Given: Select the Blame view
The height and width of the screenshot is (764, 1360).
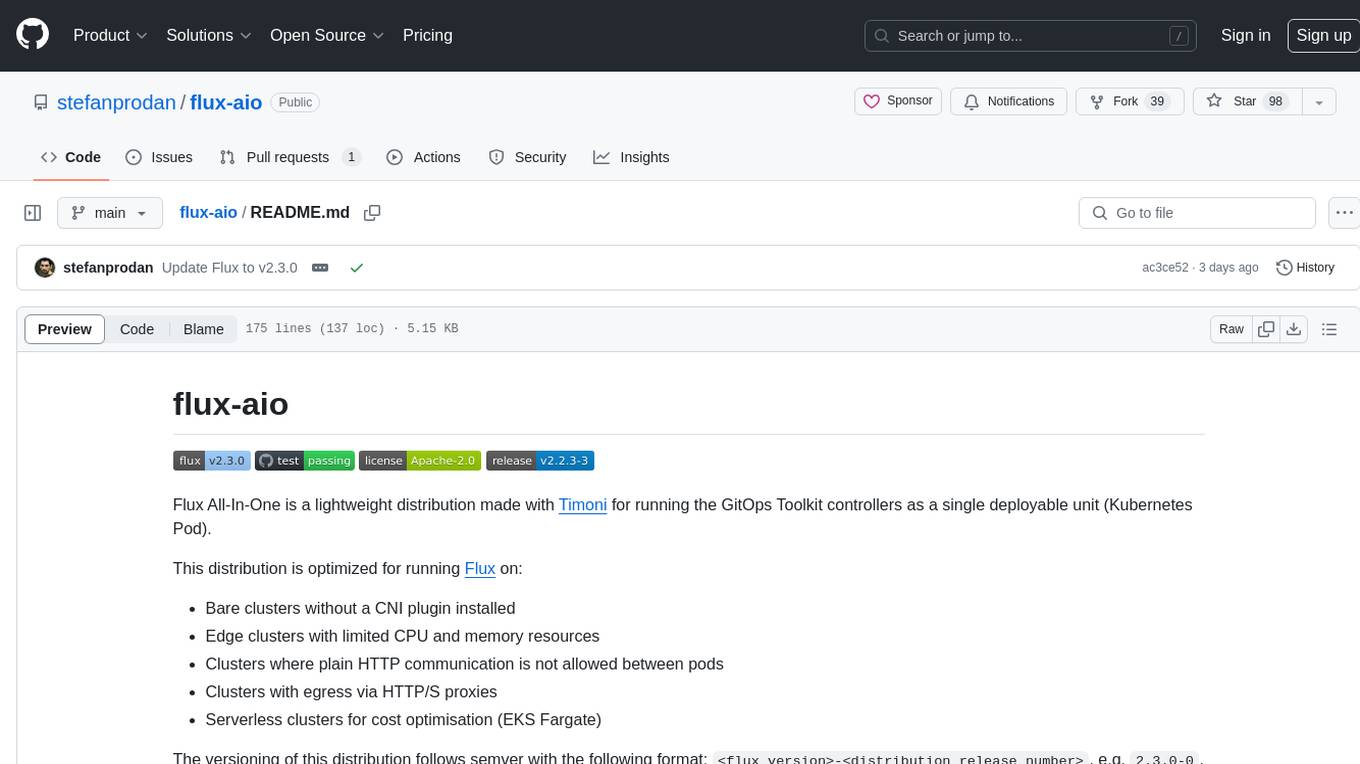Looking at the screenshot, I should [204, 329].
